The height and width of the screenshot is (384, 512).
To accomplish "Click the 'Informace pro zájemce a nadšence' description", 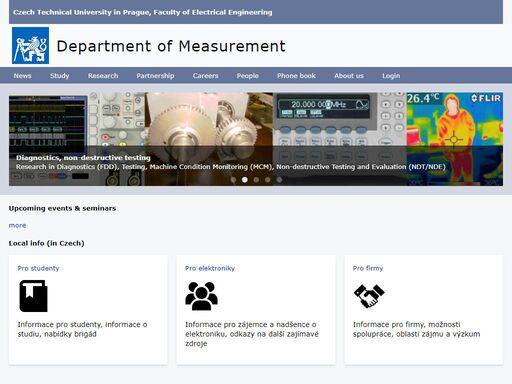I will tap(252, 334).
